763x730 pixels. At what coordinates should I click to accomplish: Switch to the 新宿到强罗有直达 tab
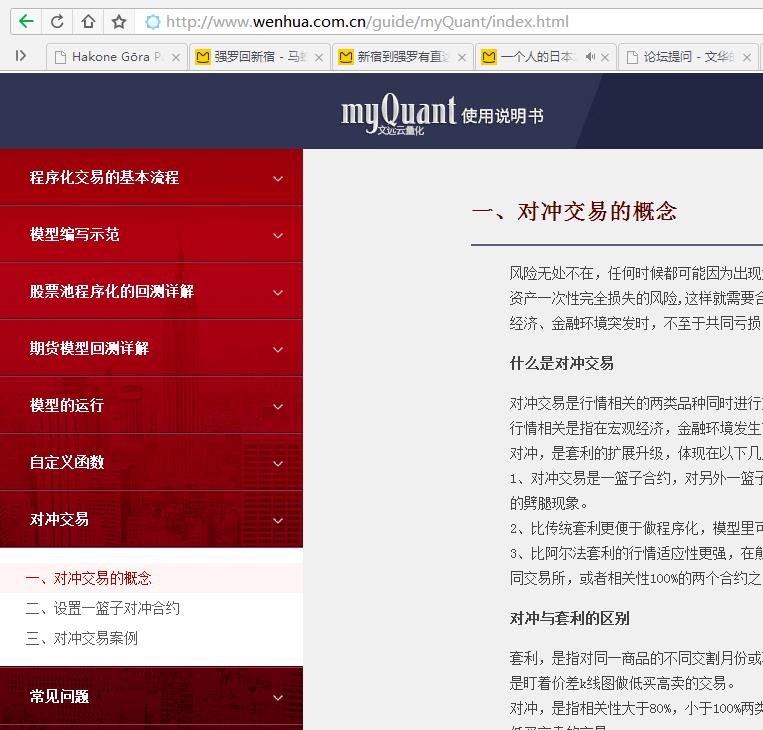[398, 57]
